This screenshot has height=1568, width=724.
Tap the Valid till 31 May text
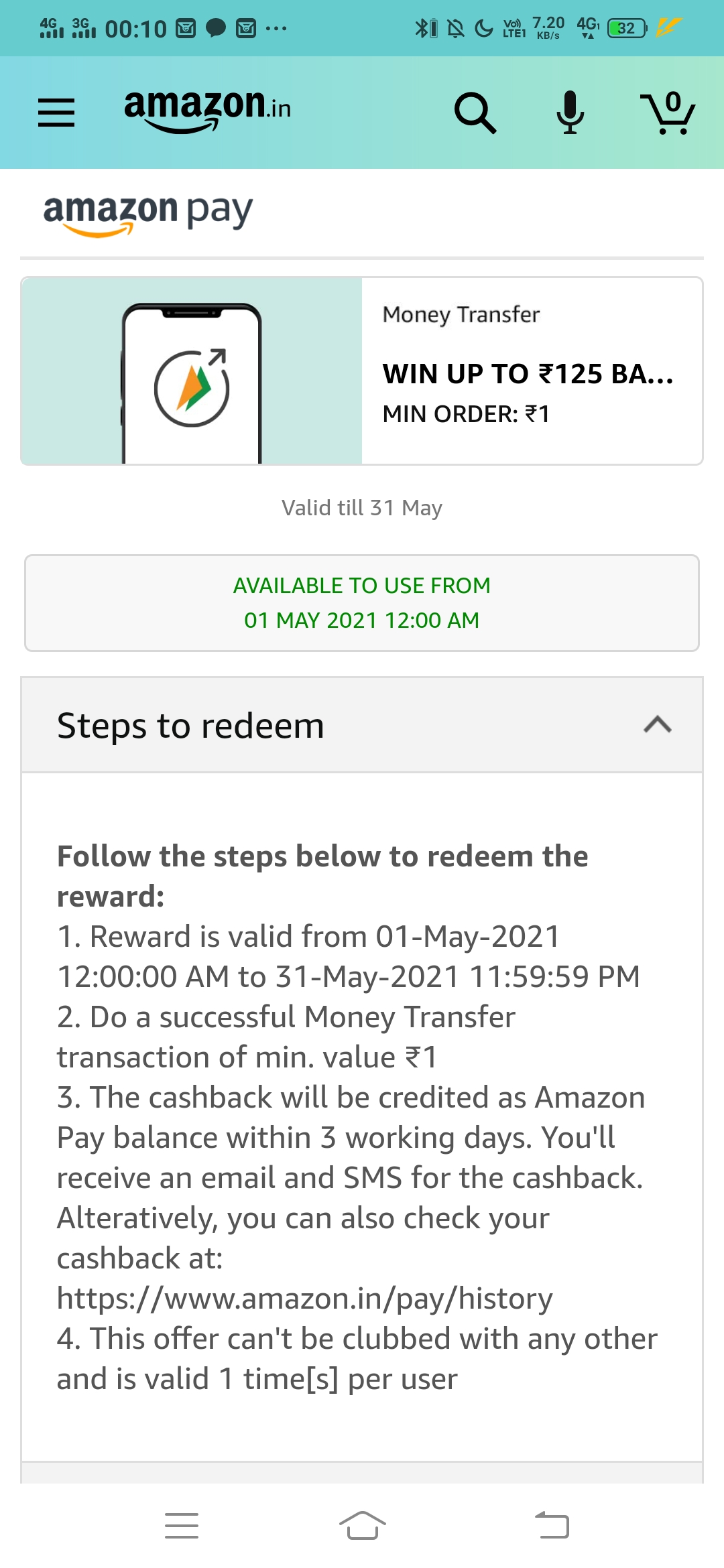point(362,508)
